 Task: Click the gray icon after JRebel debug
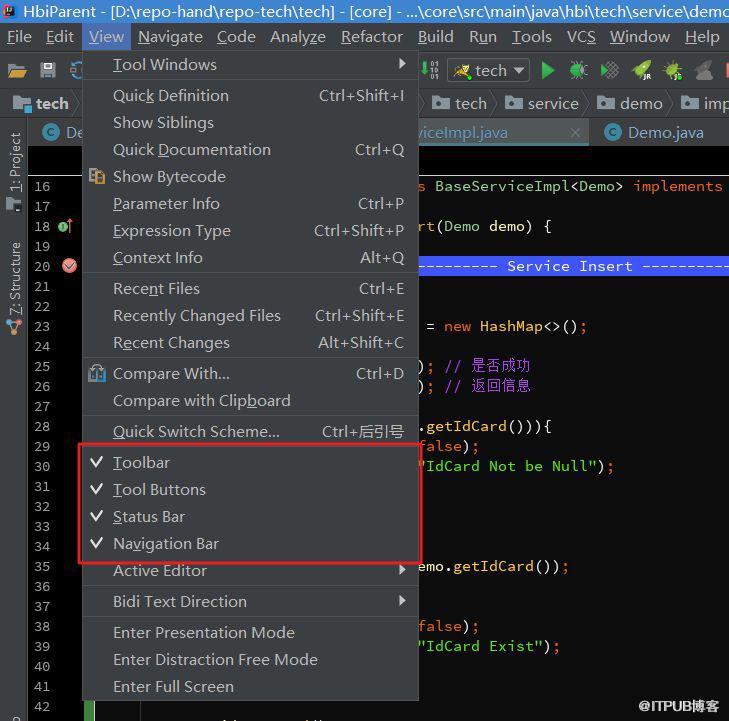(x=704, y=71)
